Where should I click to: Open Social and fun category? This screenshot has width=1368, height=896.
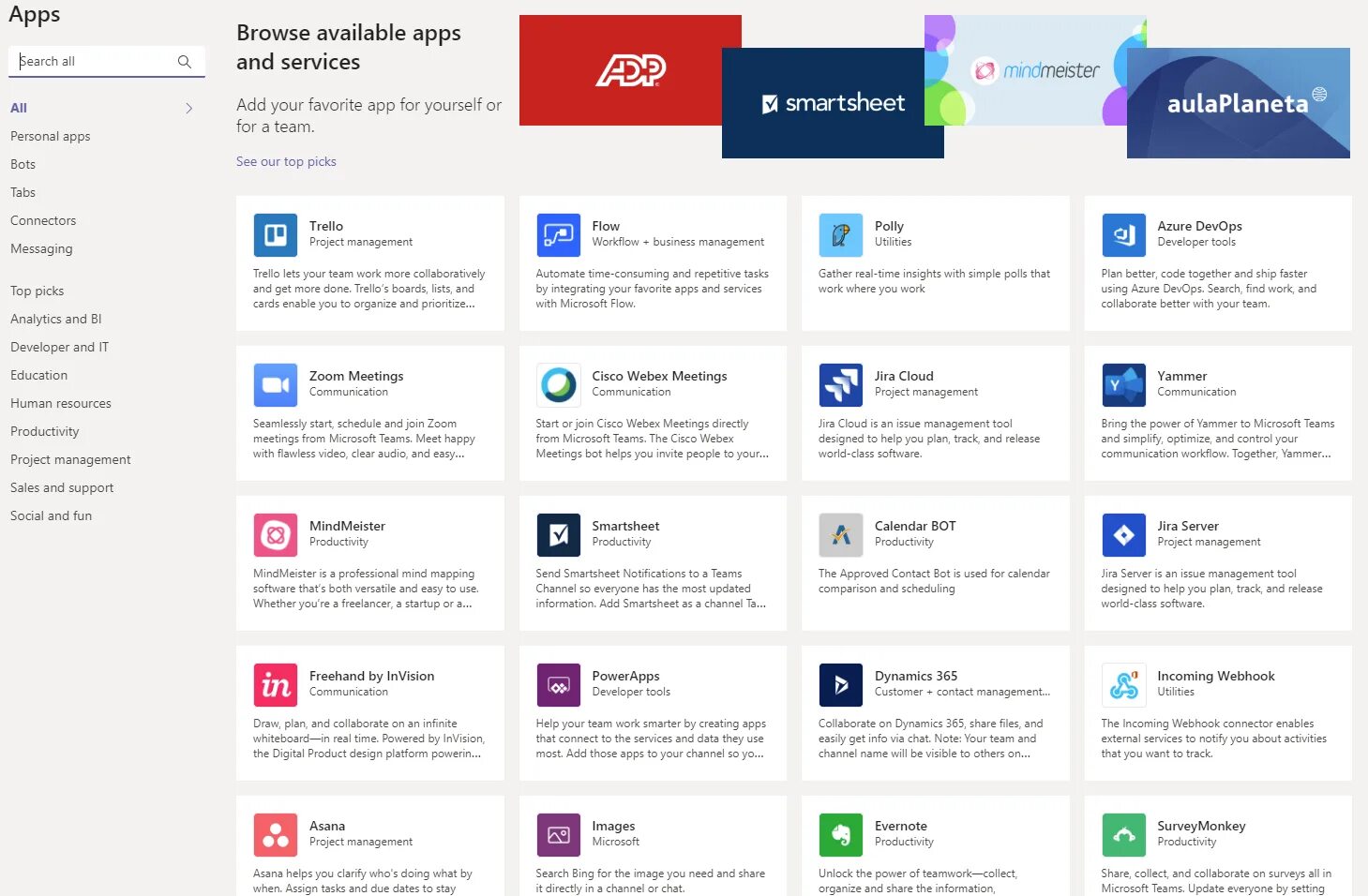(52, 515)
